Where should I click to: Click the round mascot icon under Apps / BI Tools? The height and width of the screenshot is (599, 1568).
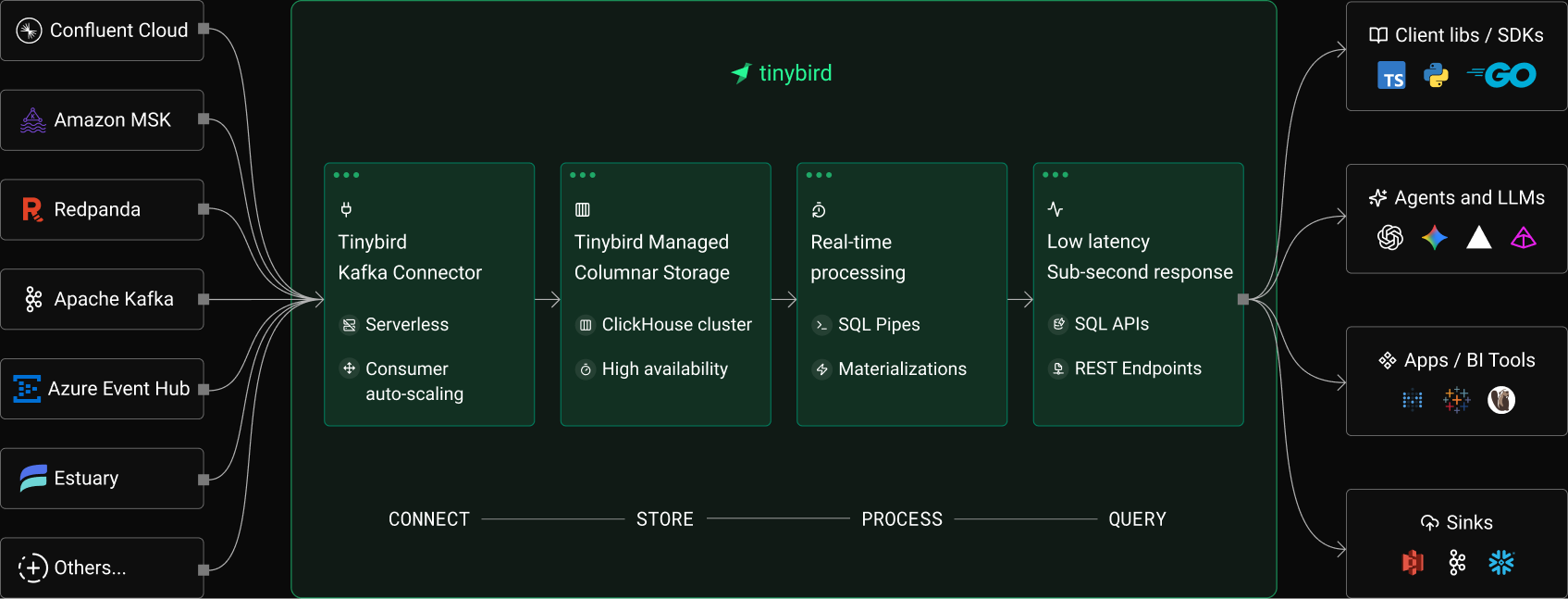tap(1501, 400)
